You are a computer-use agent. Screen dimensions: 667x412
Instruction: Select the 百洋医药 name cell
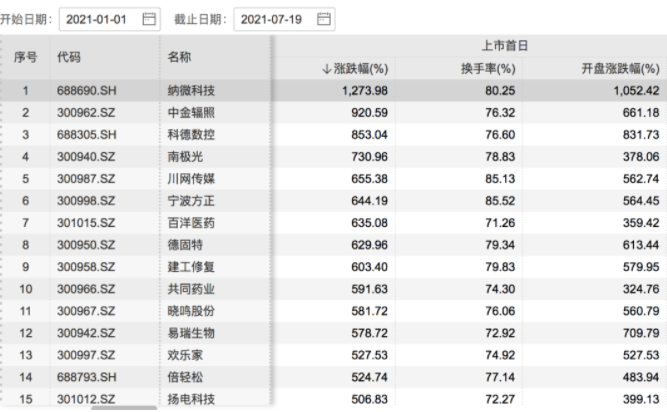[191, 223]
